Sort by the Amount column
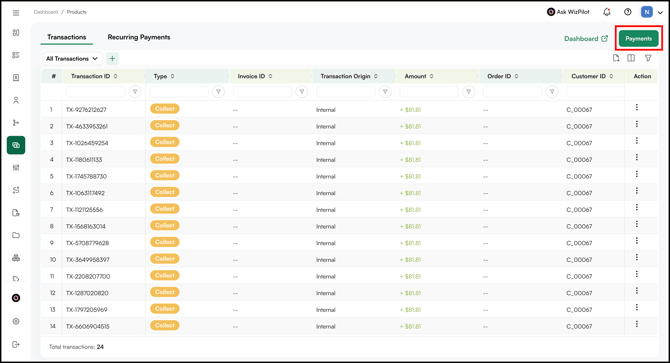This screenshot has width=670, height=363. coord(432,76)
